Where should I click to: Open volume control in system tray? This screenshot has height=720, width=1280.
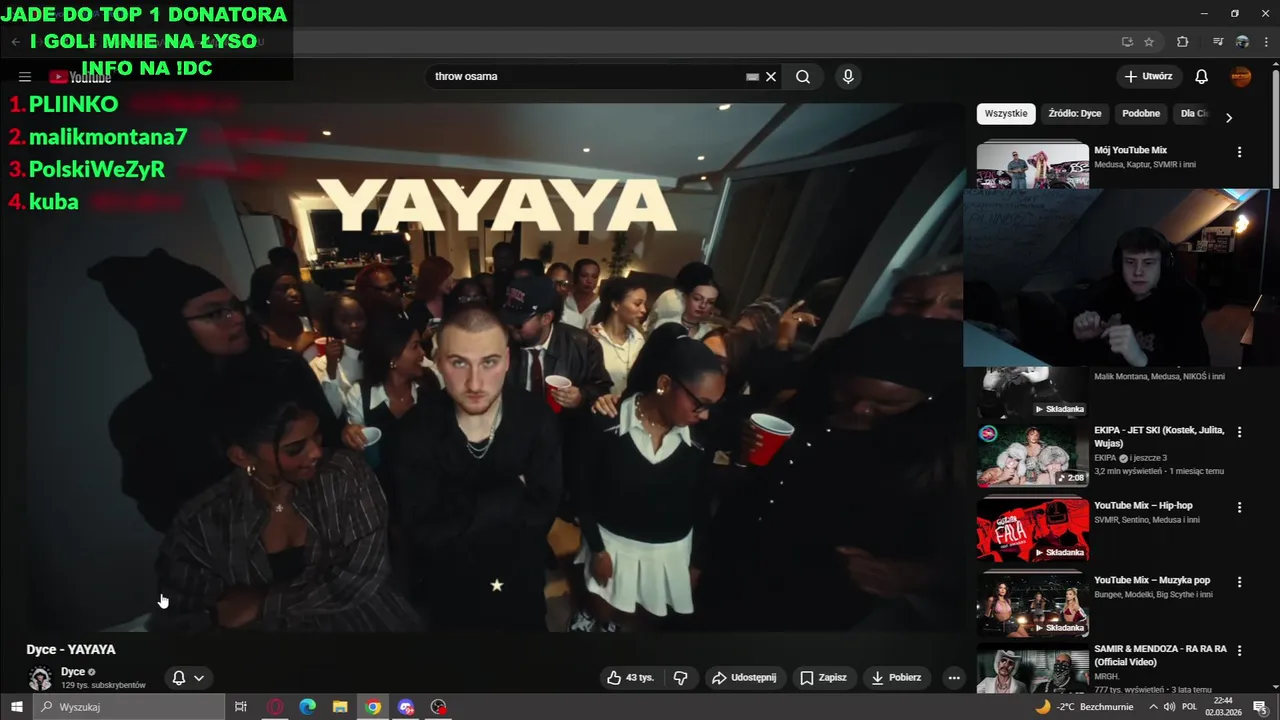point(1169,707)
